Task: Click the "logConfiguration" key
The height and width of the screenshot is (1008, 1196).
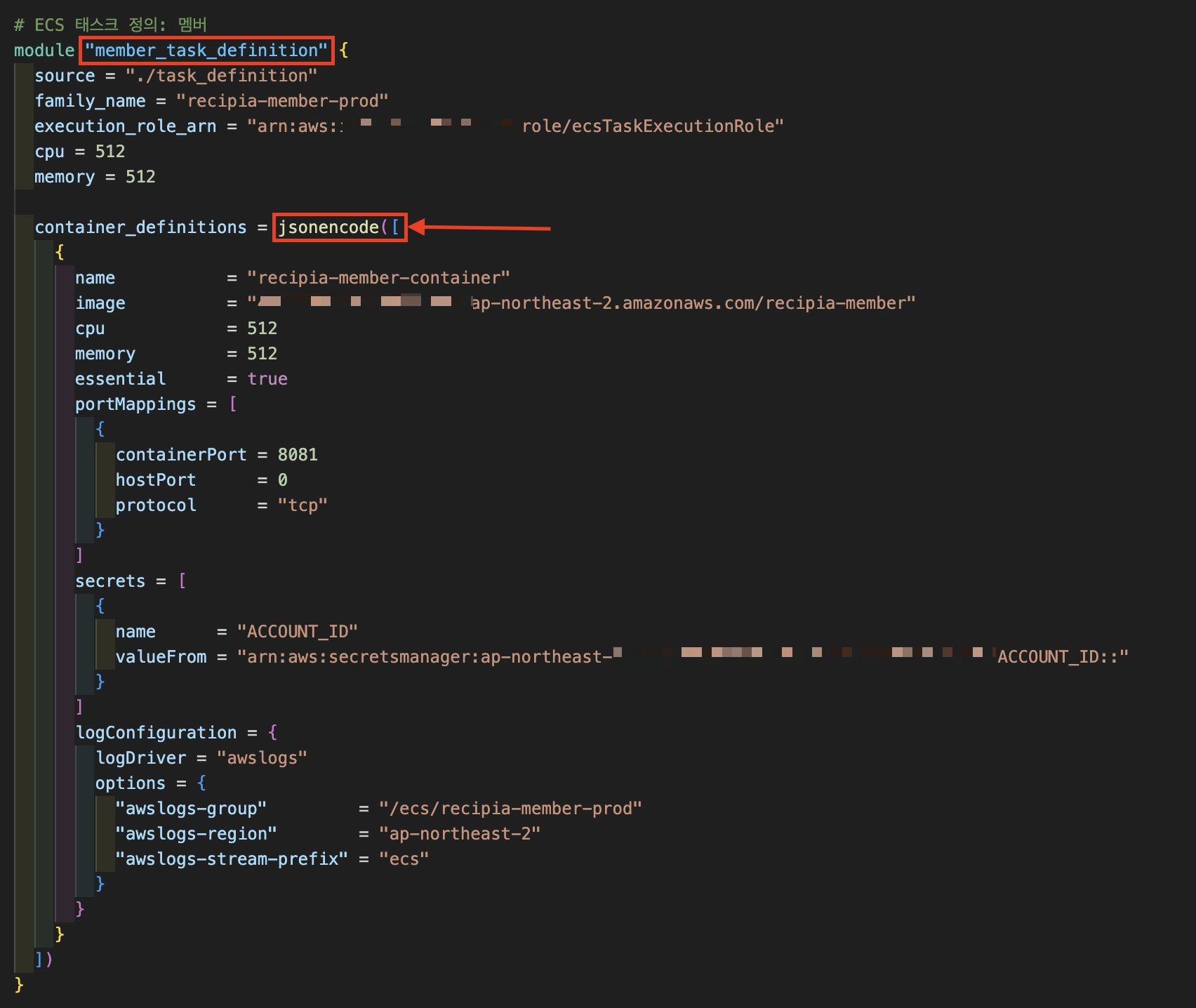Action: 156,732
